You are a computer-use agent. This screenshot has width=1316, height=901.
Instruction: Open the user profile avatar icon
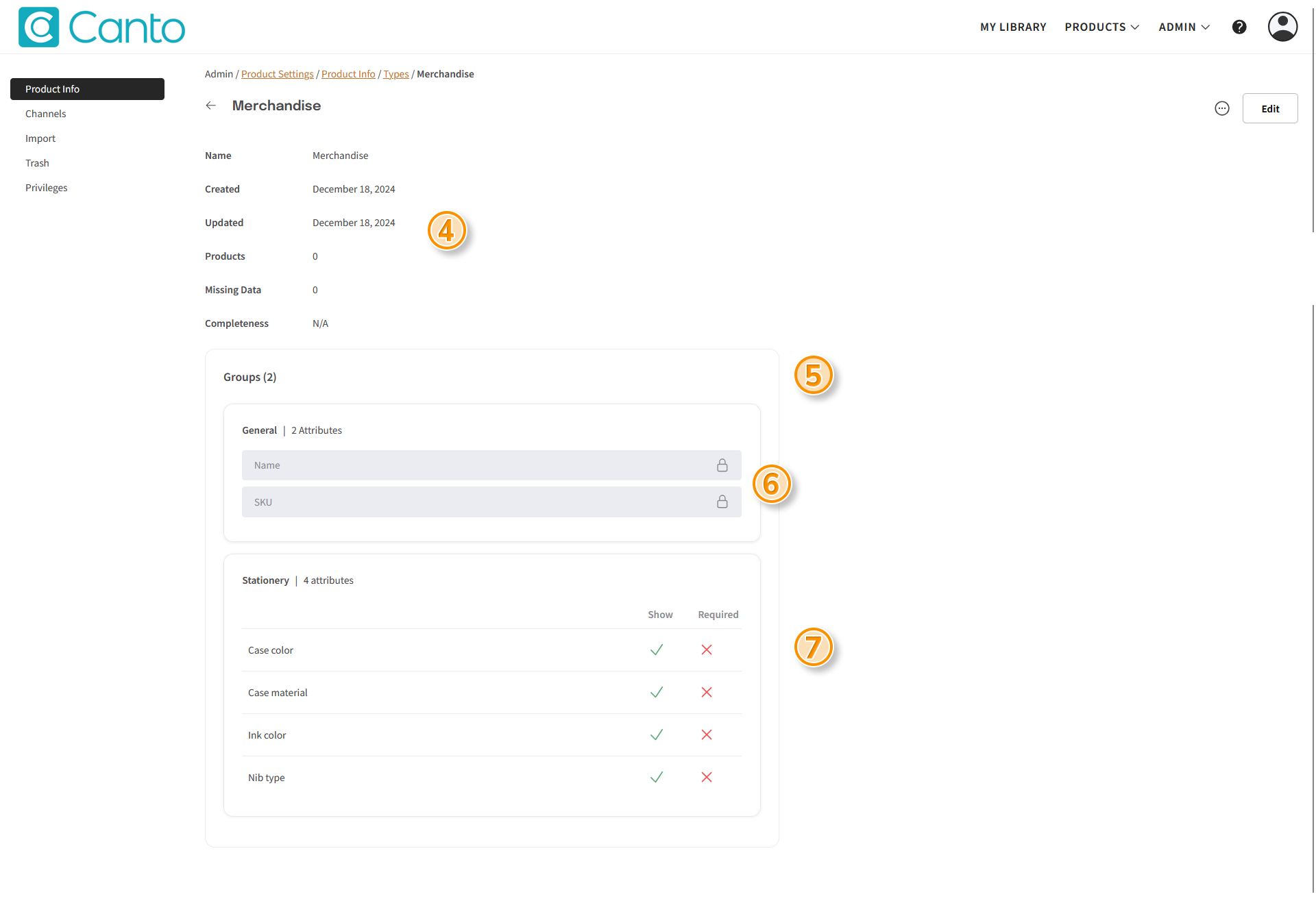[x=1282, y=27]
